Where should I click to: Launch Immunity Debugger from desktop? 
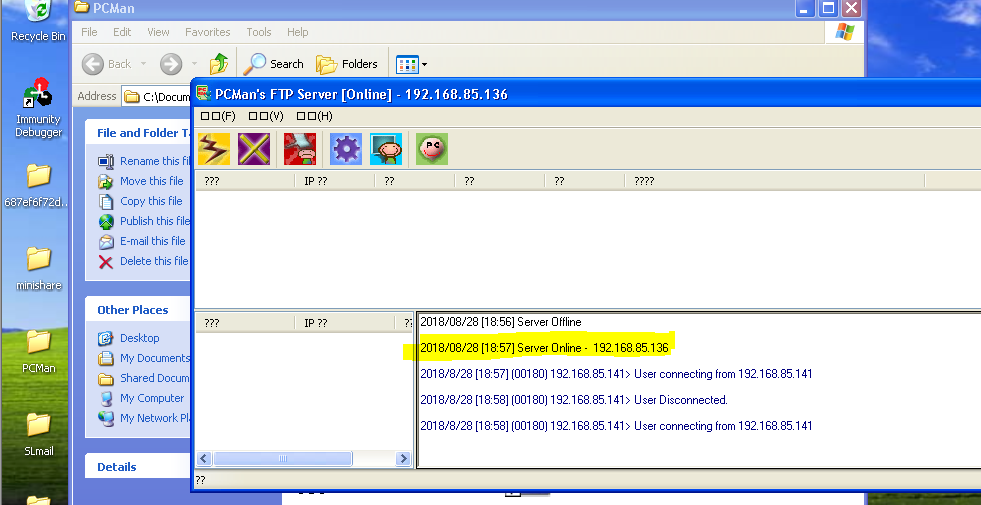38,108
